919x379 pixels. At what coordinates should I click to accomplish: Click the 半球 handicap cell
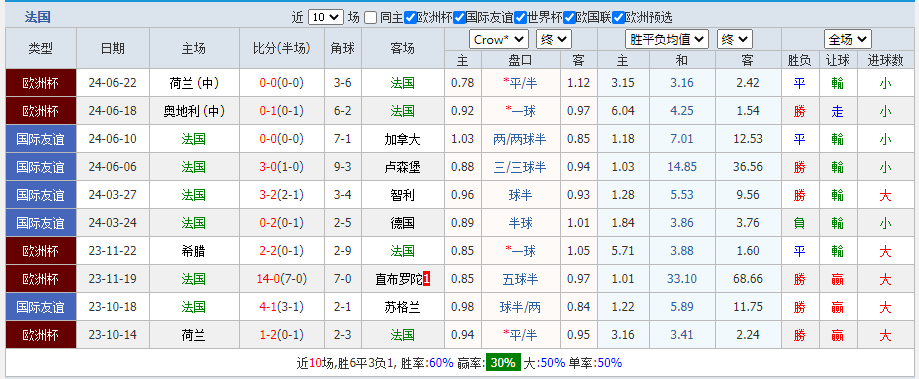(x=520, y=223)
